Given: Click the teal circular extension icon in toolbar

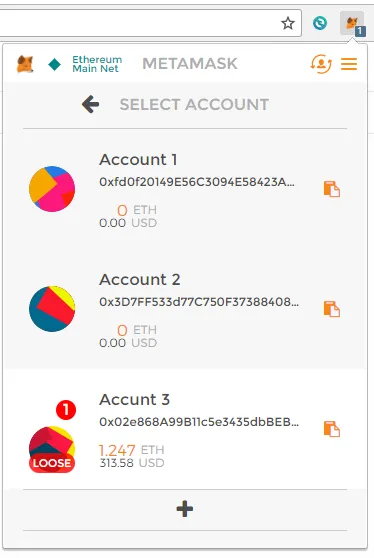Looking at the screenshot, I should (x=320, y=23).
